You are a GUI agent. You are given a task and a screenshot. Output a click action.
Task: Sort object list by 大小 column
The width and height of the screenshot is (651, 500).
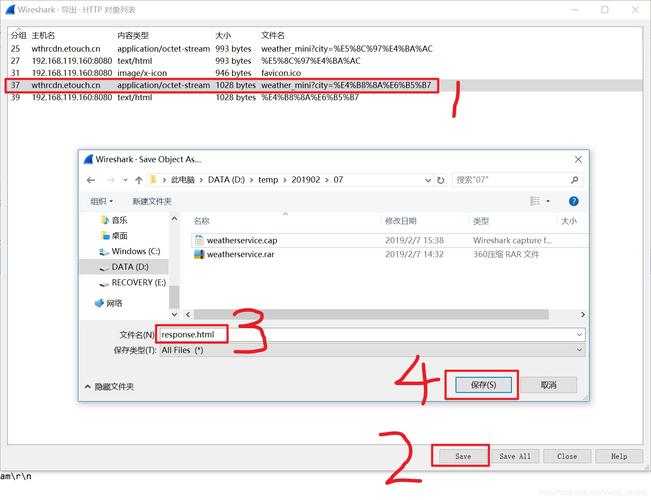pos(223,36)
